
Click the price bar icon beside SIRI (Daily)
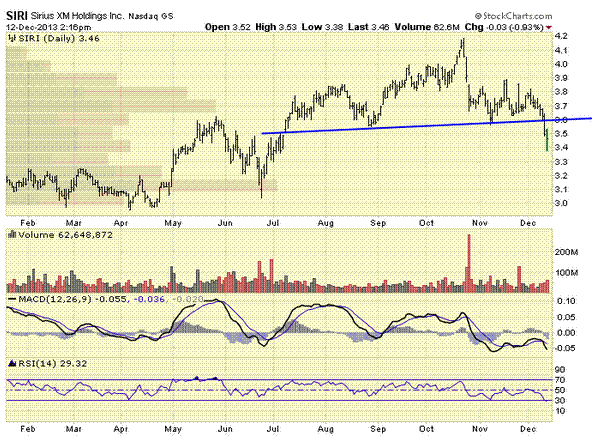tap(12, 38)
